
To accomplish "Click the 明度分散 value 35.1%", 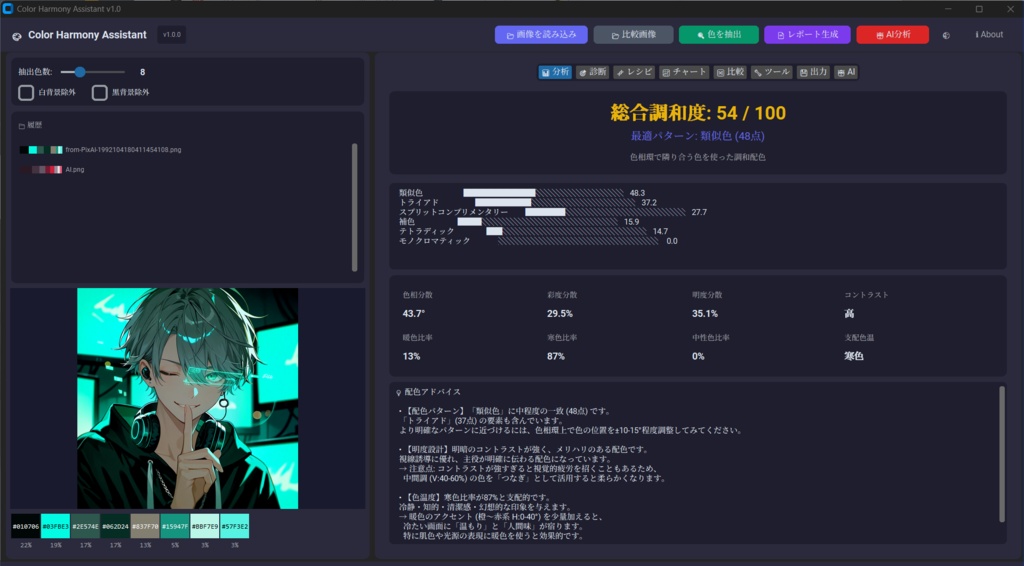I will pyautogui.click(x=705, y=314).
